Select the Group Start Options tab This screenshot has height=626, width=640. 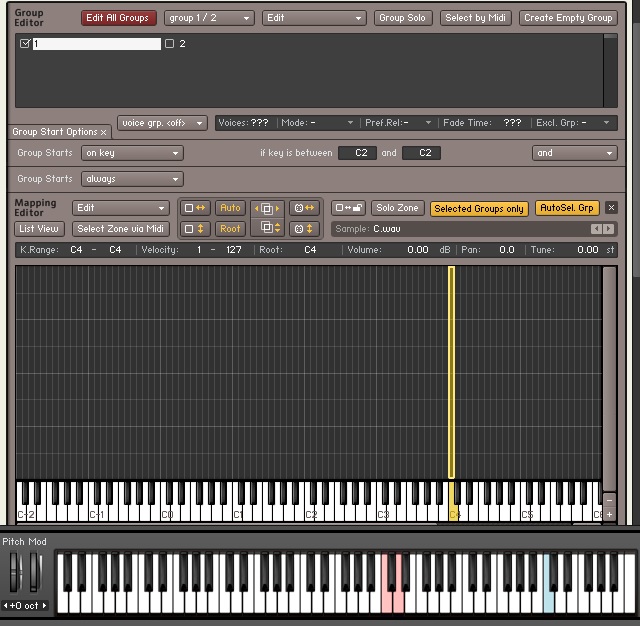[x=55, y=132]
